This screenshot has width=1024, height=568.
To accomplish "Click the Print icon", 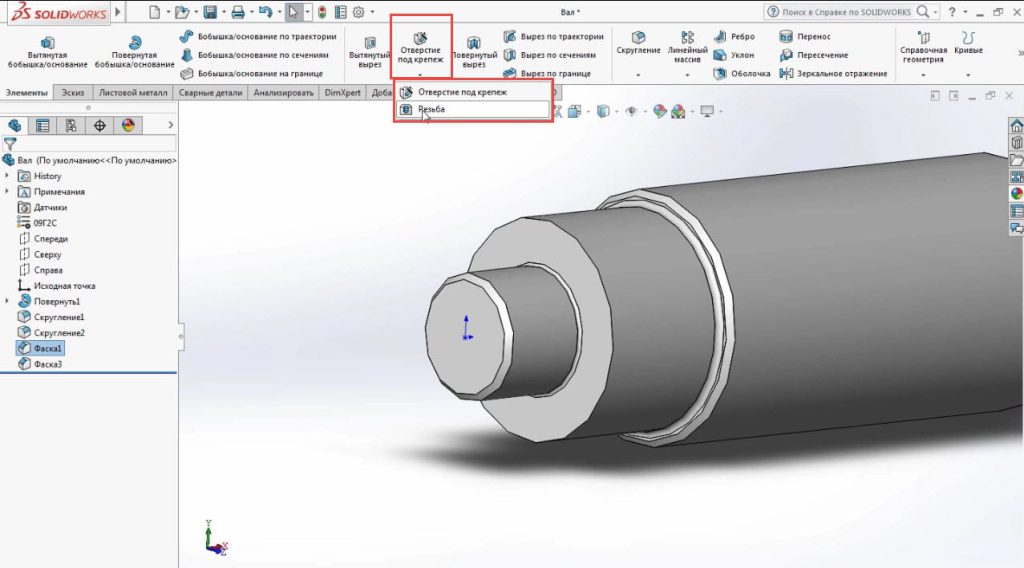I will 238,12.
